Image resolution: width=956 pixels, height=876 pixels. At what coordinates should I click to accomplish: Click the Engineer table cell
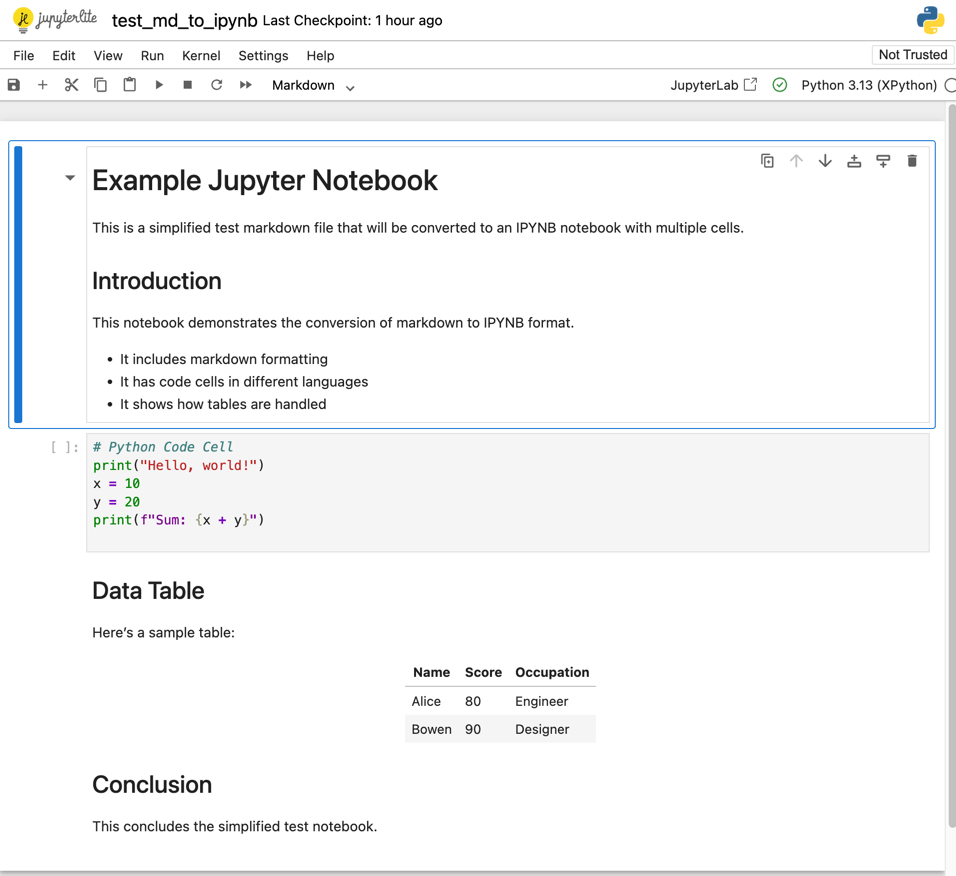point(541,701)
